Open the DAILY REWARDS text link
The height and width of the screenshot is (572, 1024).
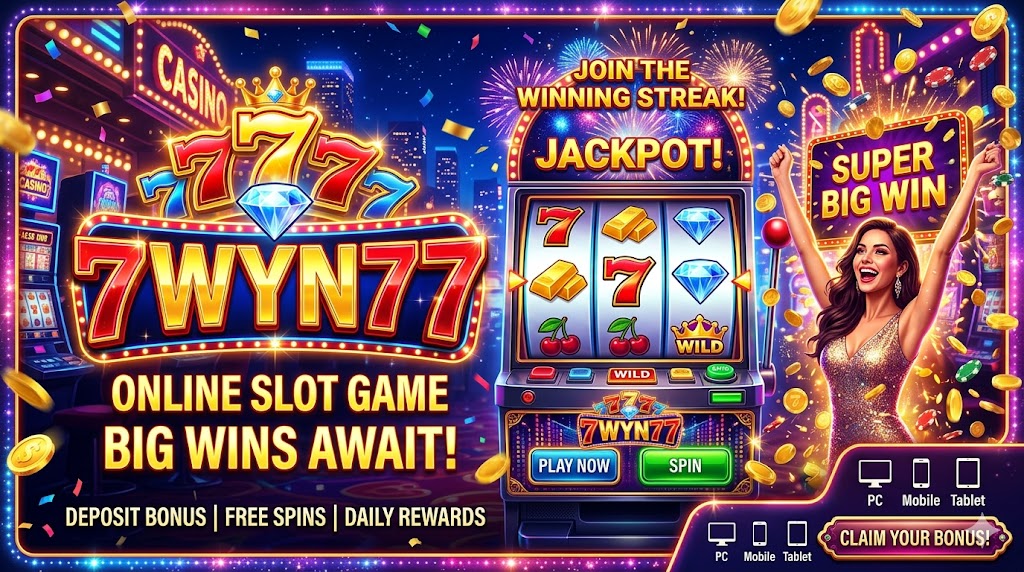point(415,517)
